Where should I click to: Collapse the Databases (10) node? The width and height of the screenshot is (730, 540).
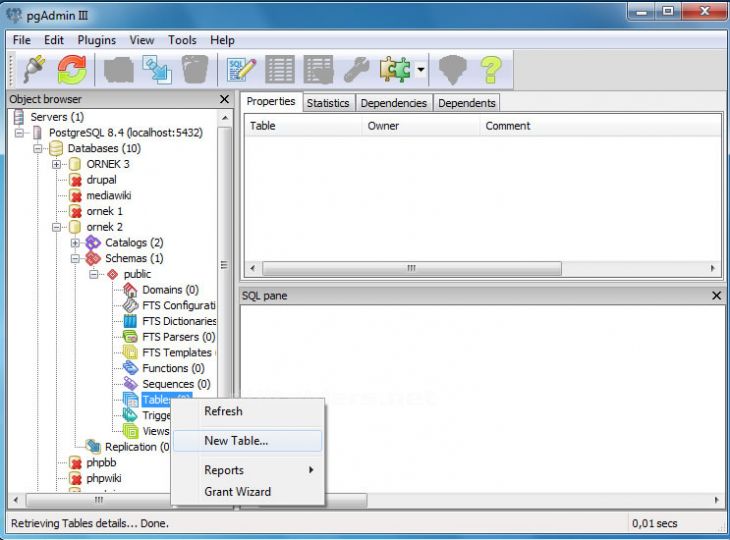point(38,149)
